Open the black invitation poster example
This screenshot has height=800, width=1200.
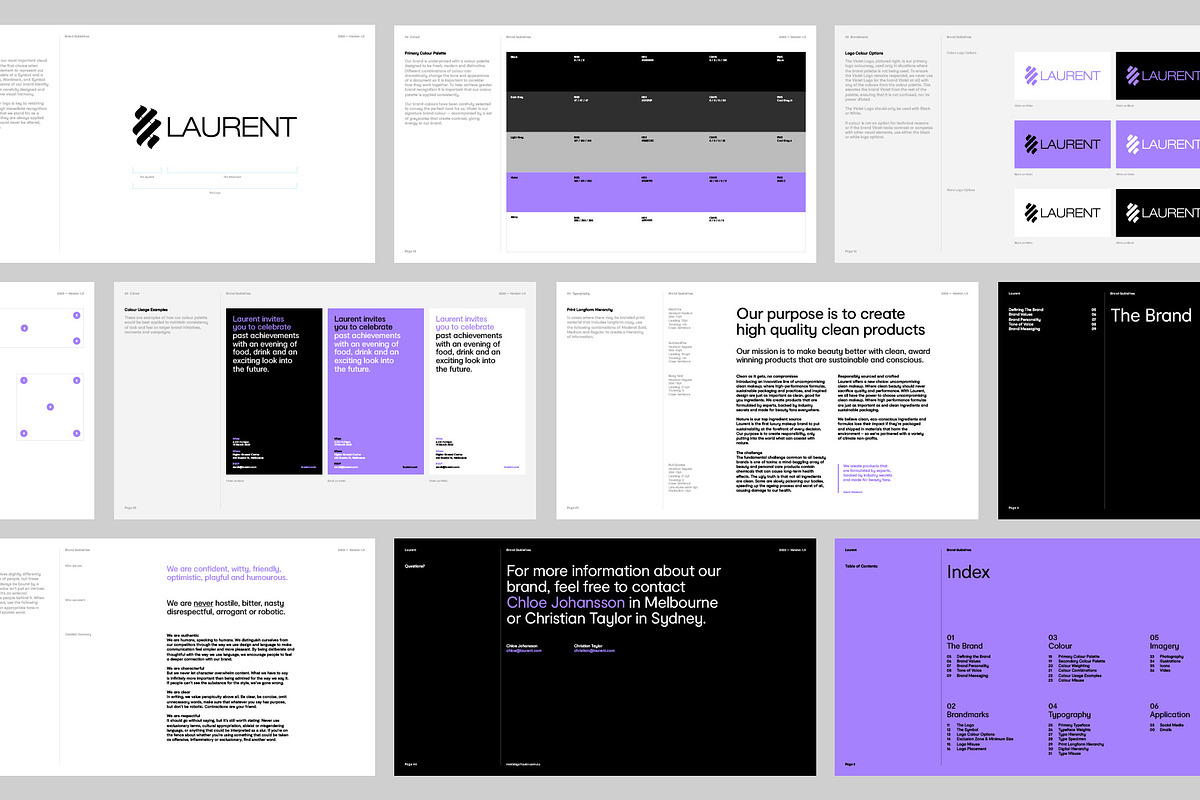[273, 391]
